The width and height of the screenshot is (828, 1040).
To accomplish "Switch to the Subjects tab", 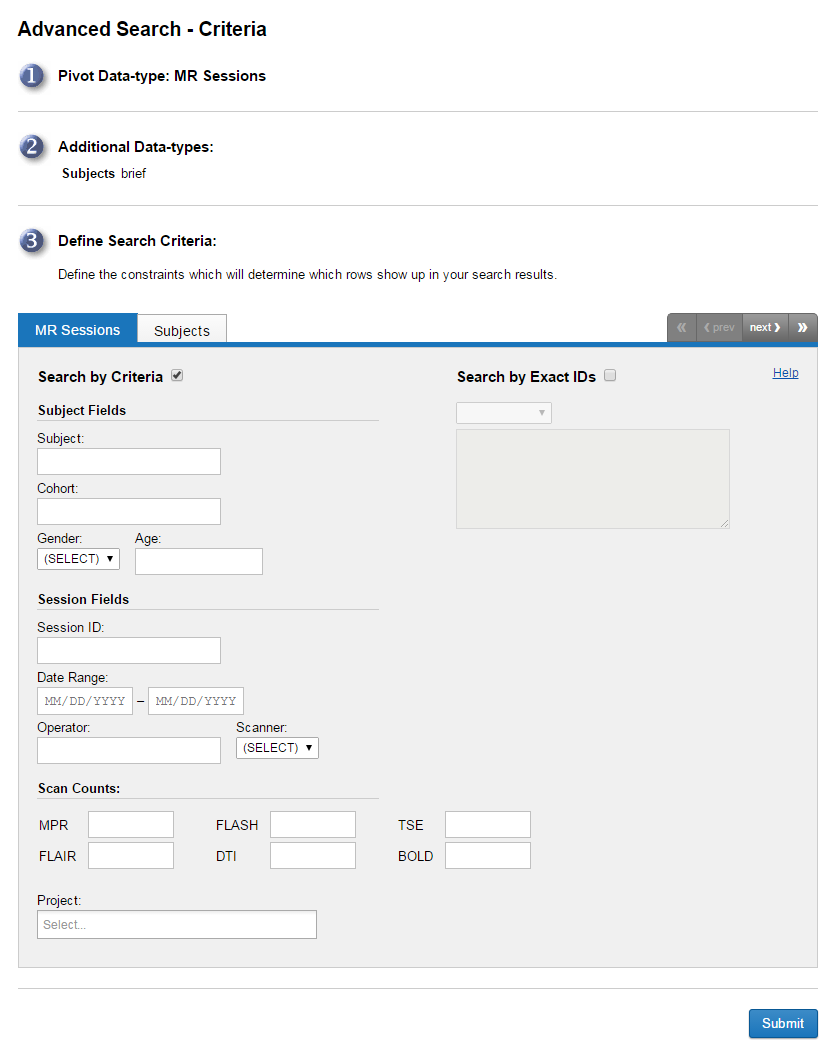I will click(181, 328).
